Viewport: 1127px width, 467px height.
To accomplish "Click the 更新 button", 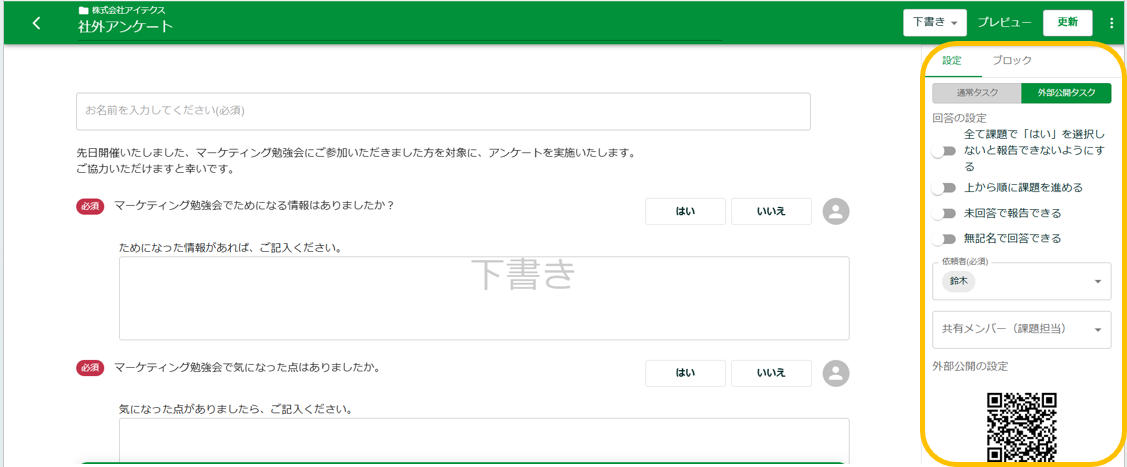I will [1067, 23].
